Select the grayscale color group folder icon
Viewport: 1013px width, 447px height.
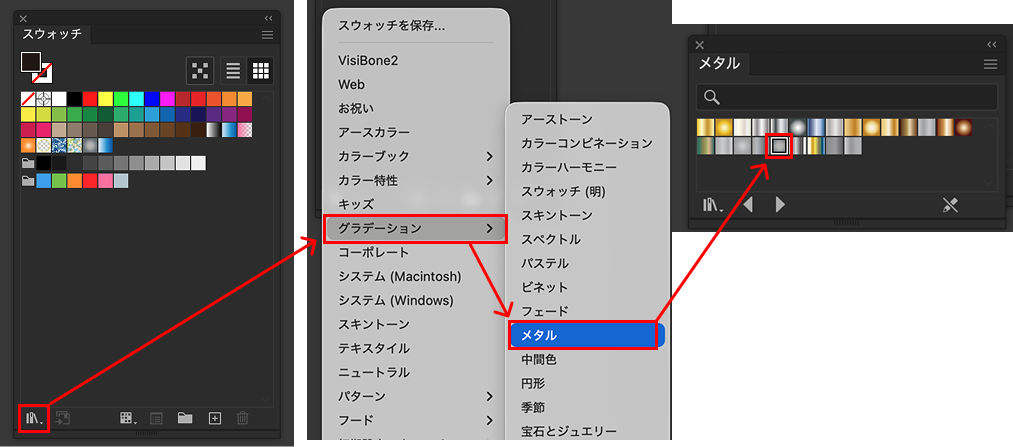point(28,163)
